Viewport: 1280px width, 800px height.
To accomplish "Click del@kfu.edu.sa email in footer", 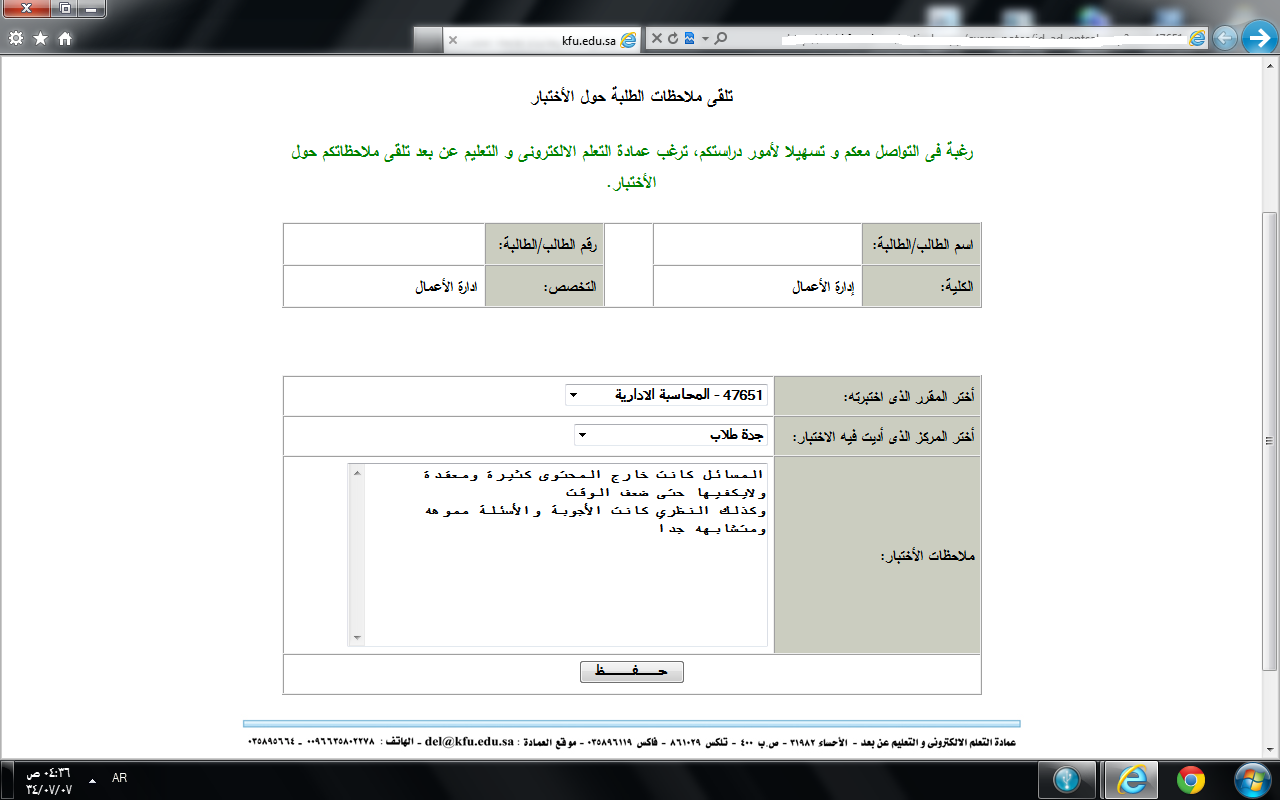I will coord(469,742).
